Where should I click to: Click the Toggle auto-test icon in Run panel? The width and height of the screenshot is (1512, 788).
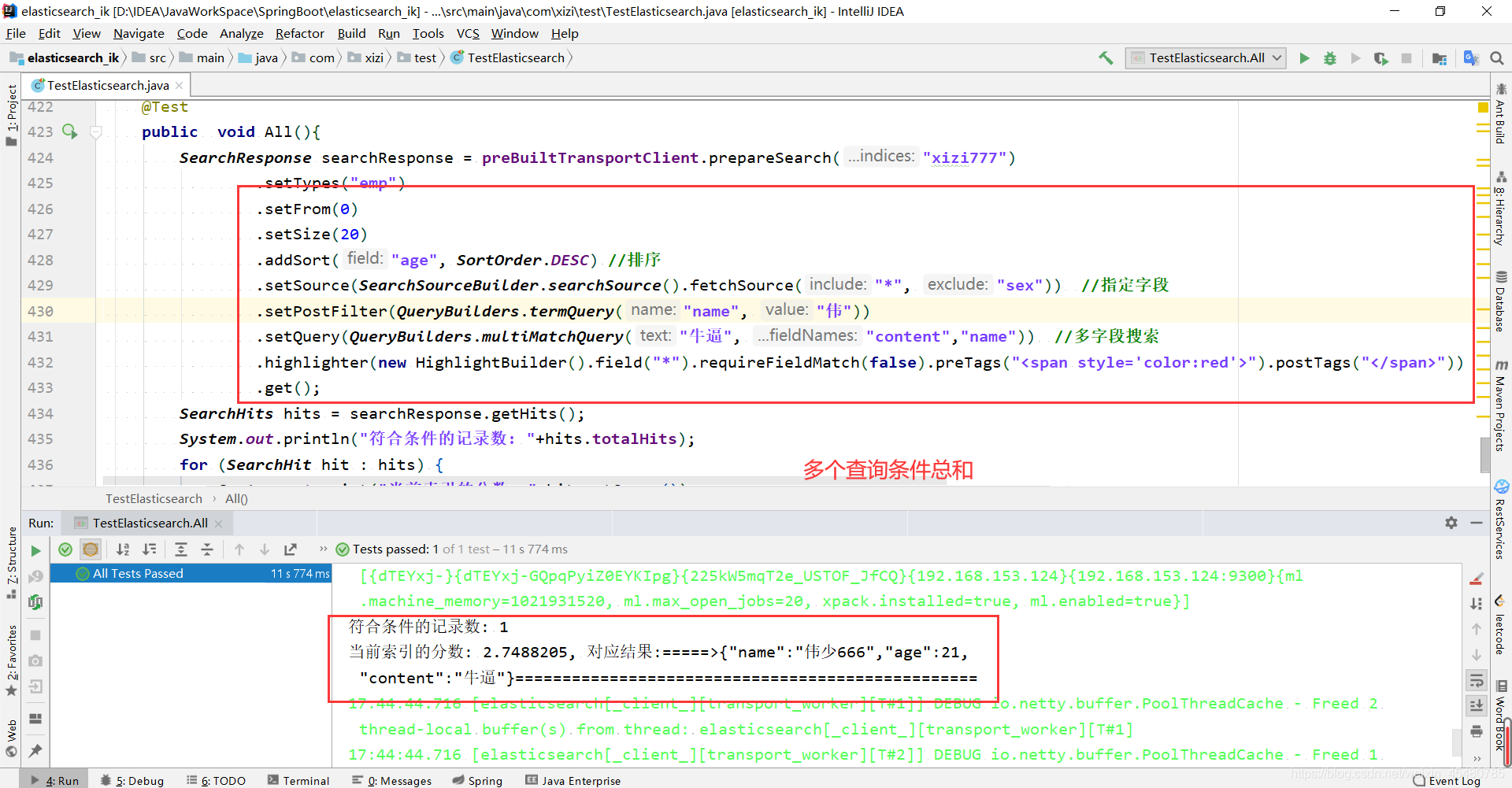(x=35, y=602)
